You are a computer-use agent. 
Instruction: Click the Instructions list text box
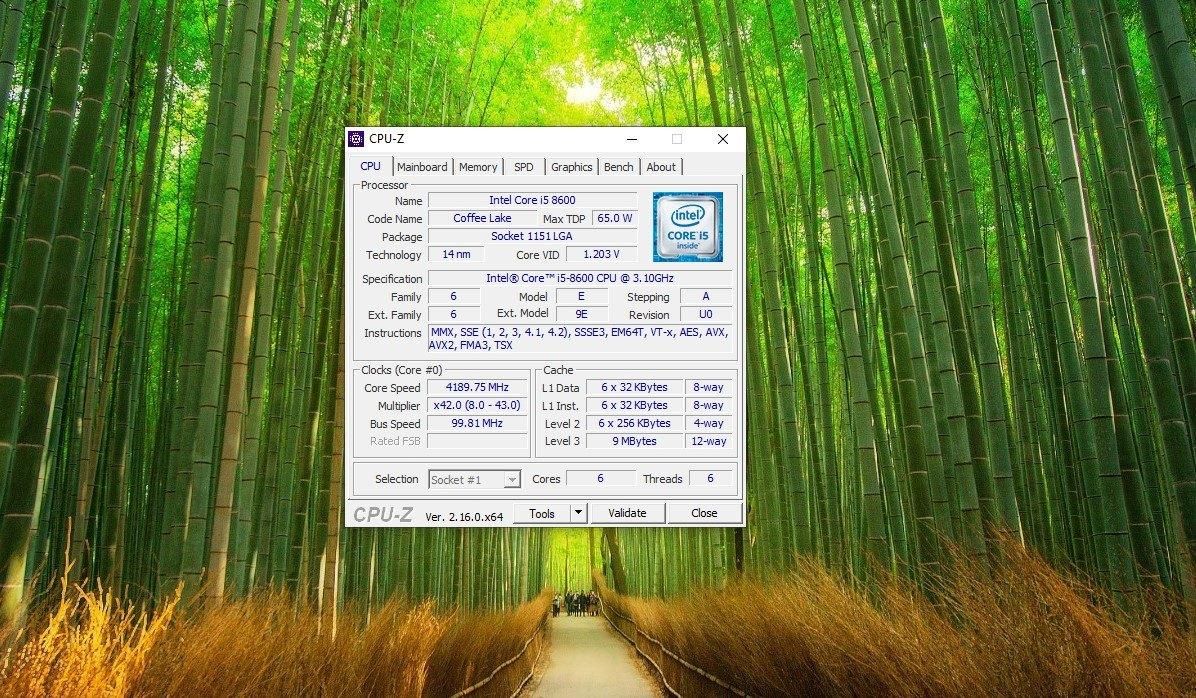(580, 339)
